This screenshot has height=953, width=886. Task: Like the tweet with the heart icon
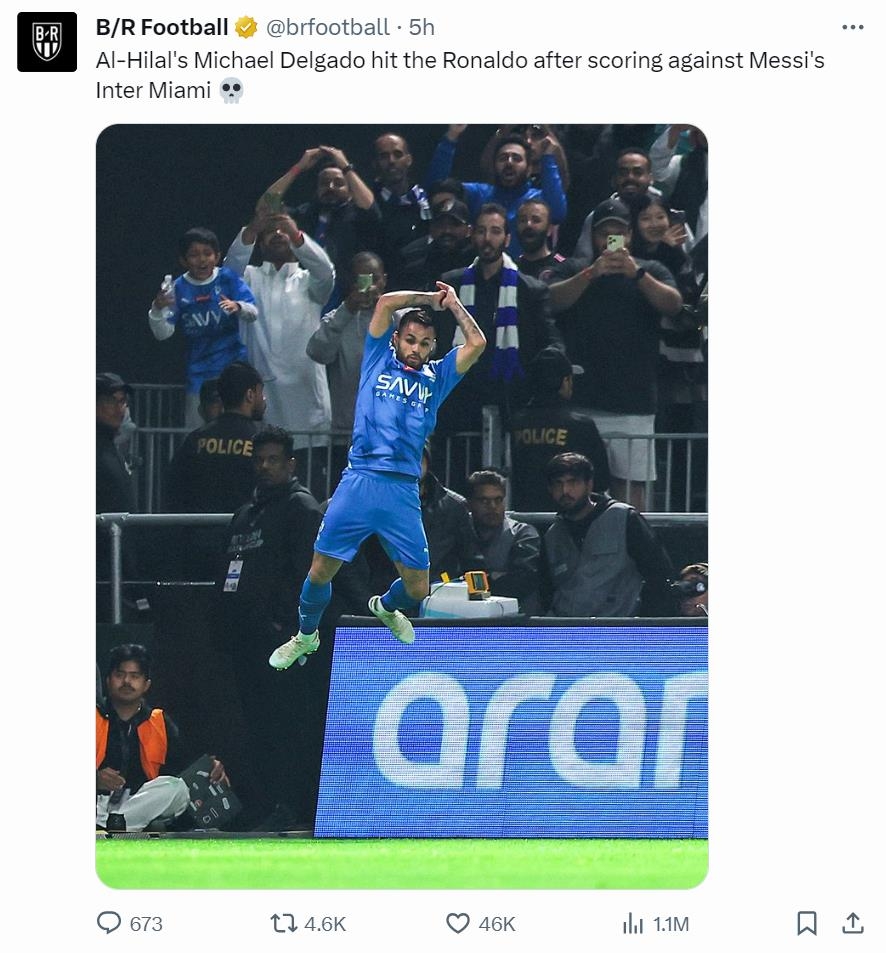click(458, 923)
